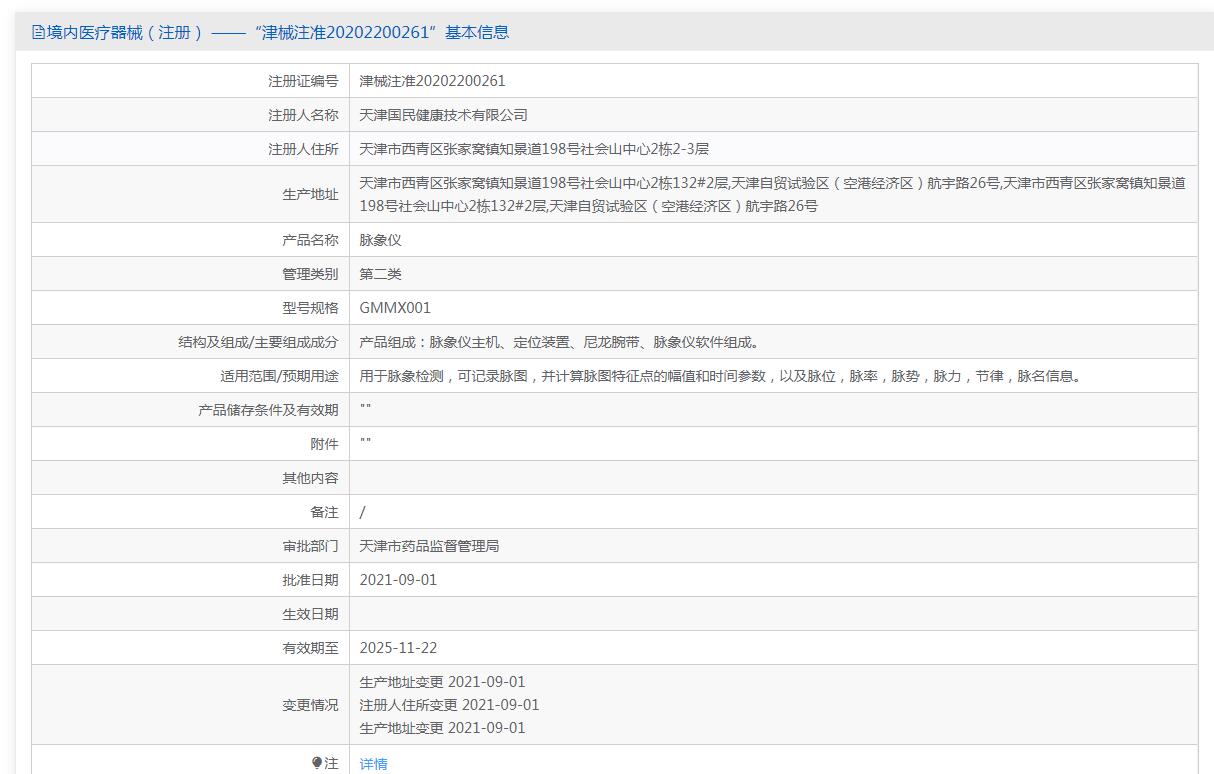Click the 津械注准20202200261 基本信息 header title

tap(270, 32)
